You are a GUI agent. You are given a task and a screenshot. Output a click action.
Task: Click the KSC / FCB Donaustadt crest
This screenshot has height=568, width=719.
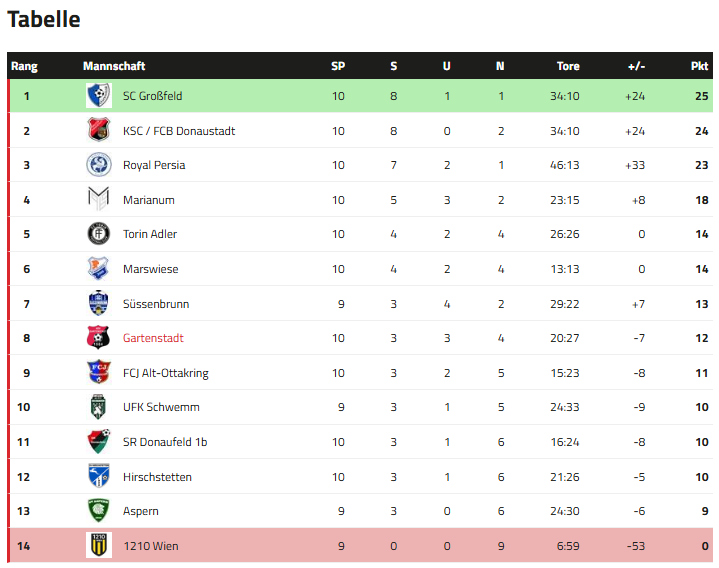(98, 131)
